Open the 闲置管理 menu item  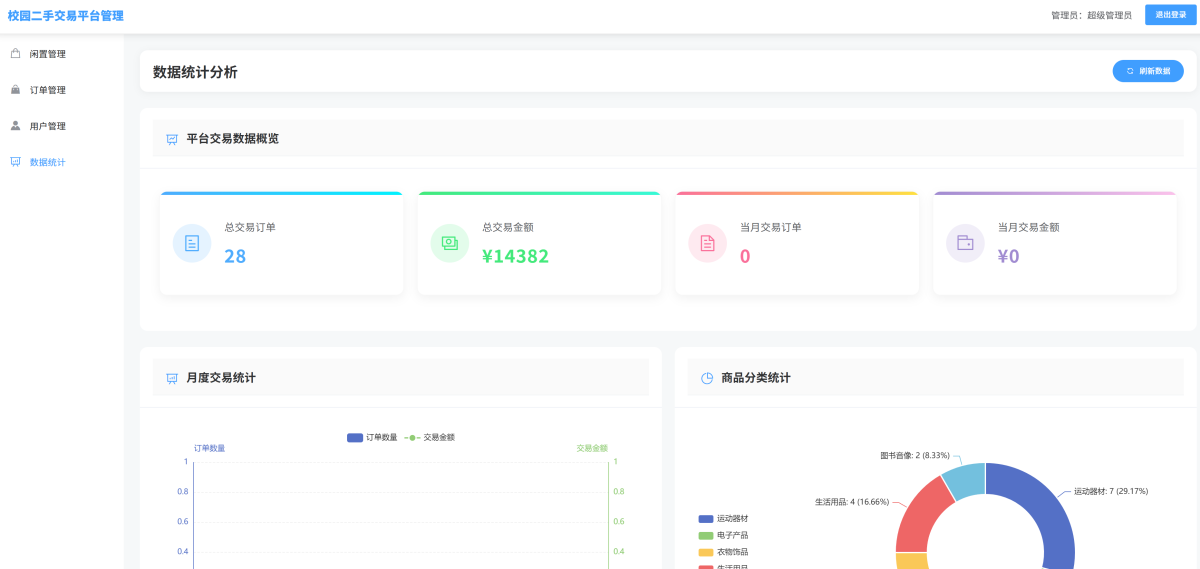pyautogui.click(x=48, y=54)
